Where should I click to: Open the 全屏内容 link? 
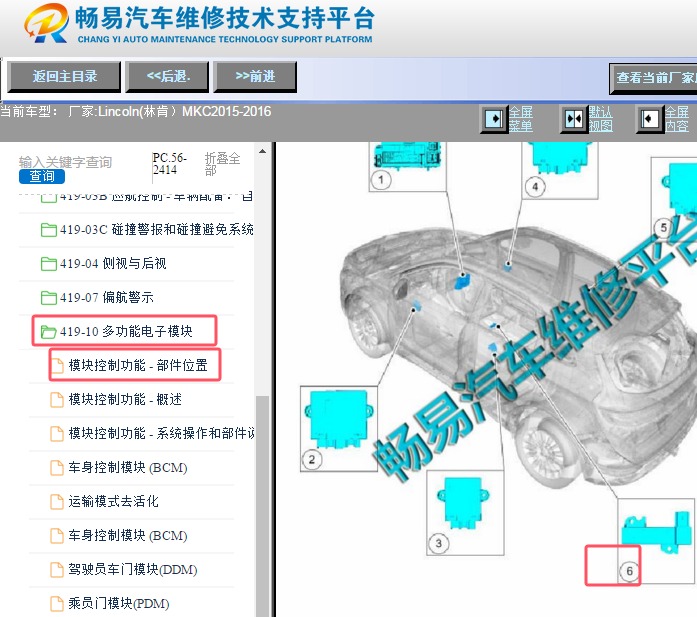coord(677,119)
